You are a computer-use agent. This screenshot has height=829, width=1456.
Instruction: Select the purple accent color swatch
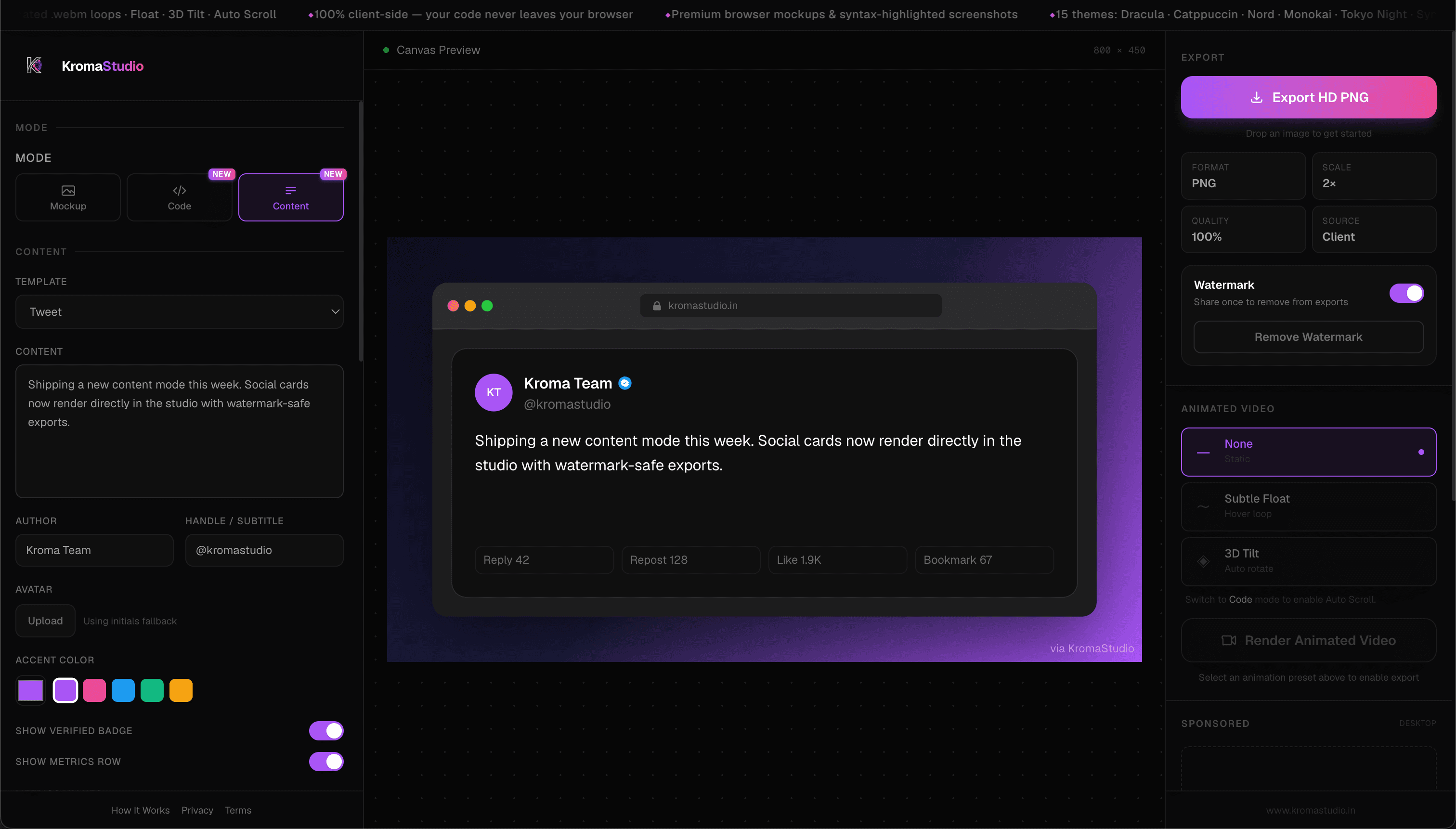coord(65,691)
